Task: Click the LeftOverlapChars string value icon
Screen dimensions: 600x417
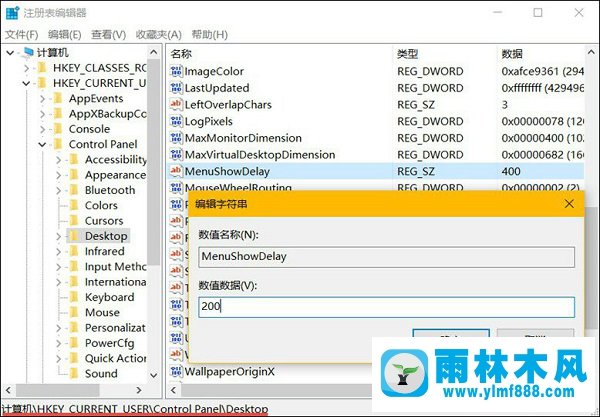Action: click(x=176, y=104)
